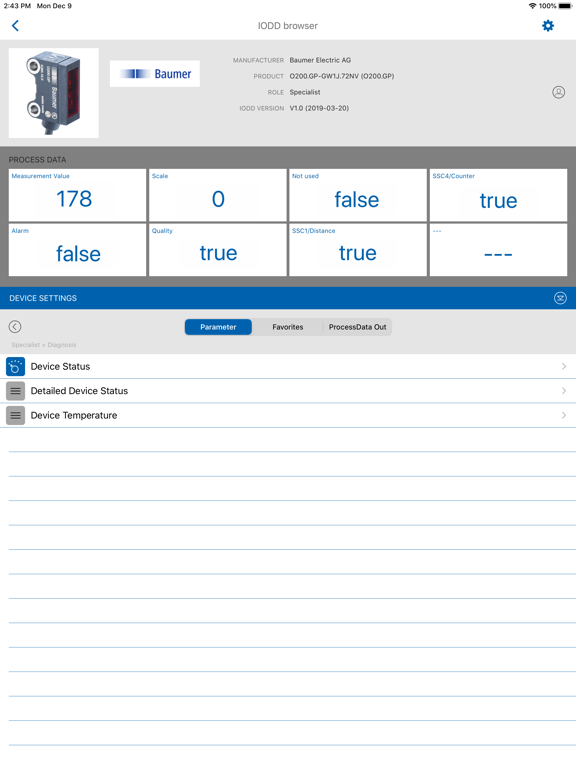Click the PROCESS DATA section heading
Image resolution: width=576 pixels, height=768 pixels.
[37, 160]
